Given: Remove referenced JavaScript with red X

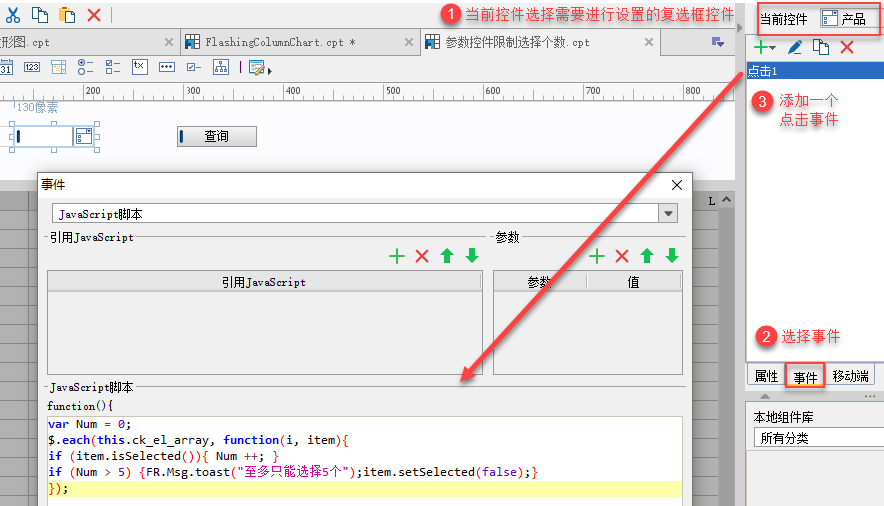Looking at the screenshot, I should [x=422, y=256].
